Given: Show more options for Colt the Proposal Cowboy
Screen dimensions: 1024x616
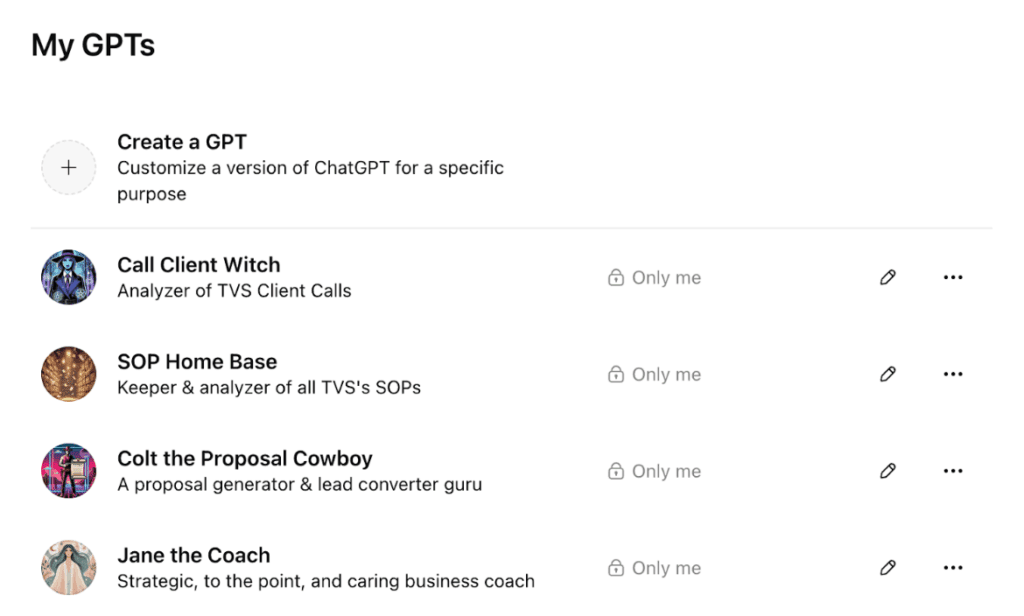Looking at the screenshot, I should [x=953, y=471].
